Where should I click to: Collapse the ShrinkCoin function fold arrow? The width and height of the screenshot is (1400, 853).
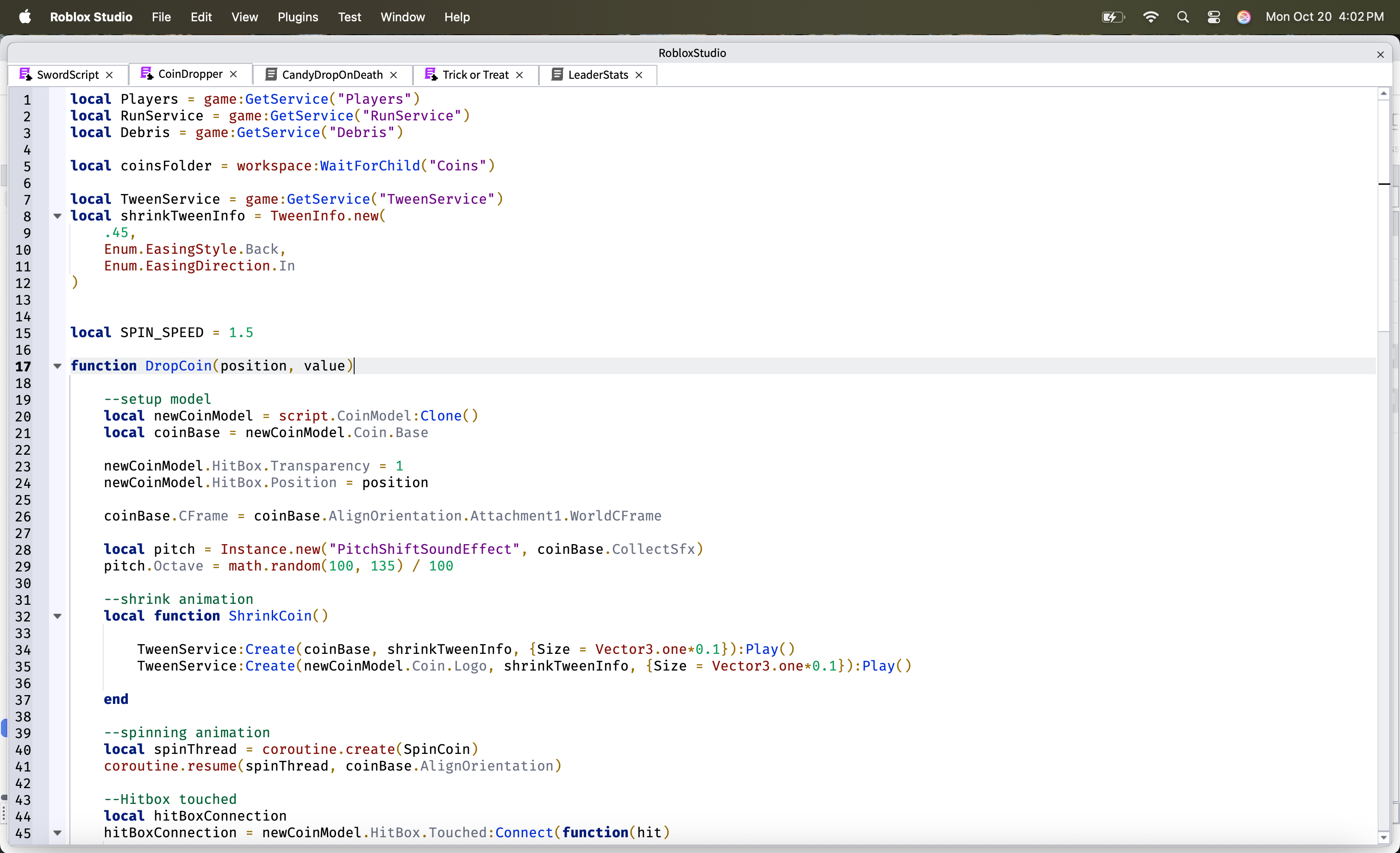pos(57,616)
